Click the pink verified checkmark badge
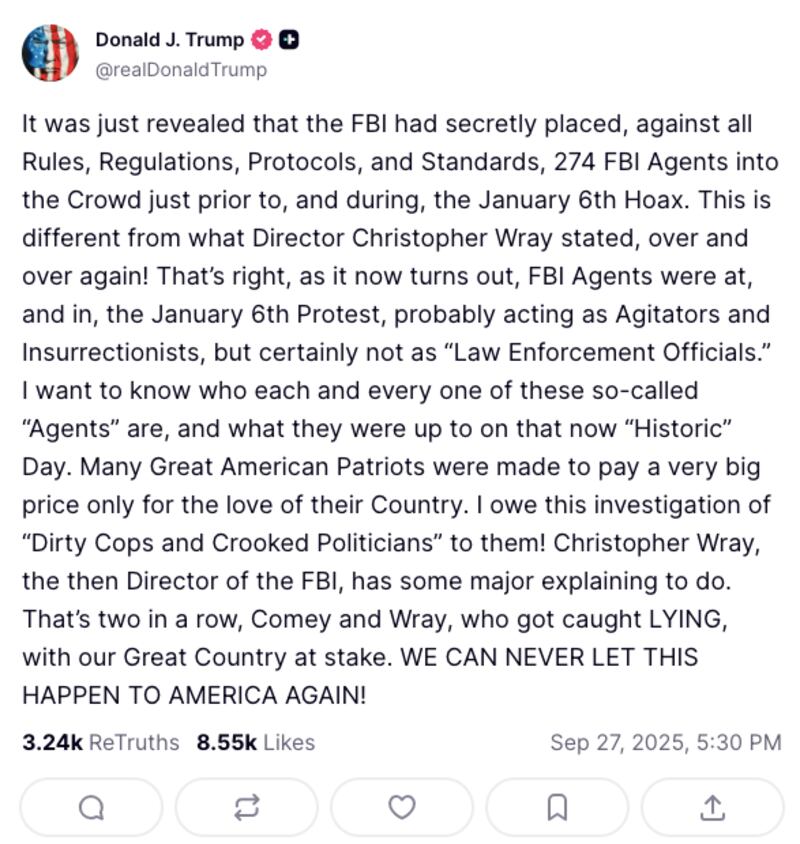The height and width of the screenshot is (844, 800). point(261,40)
